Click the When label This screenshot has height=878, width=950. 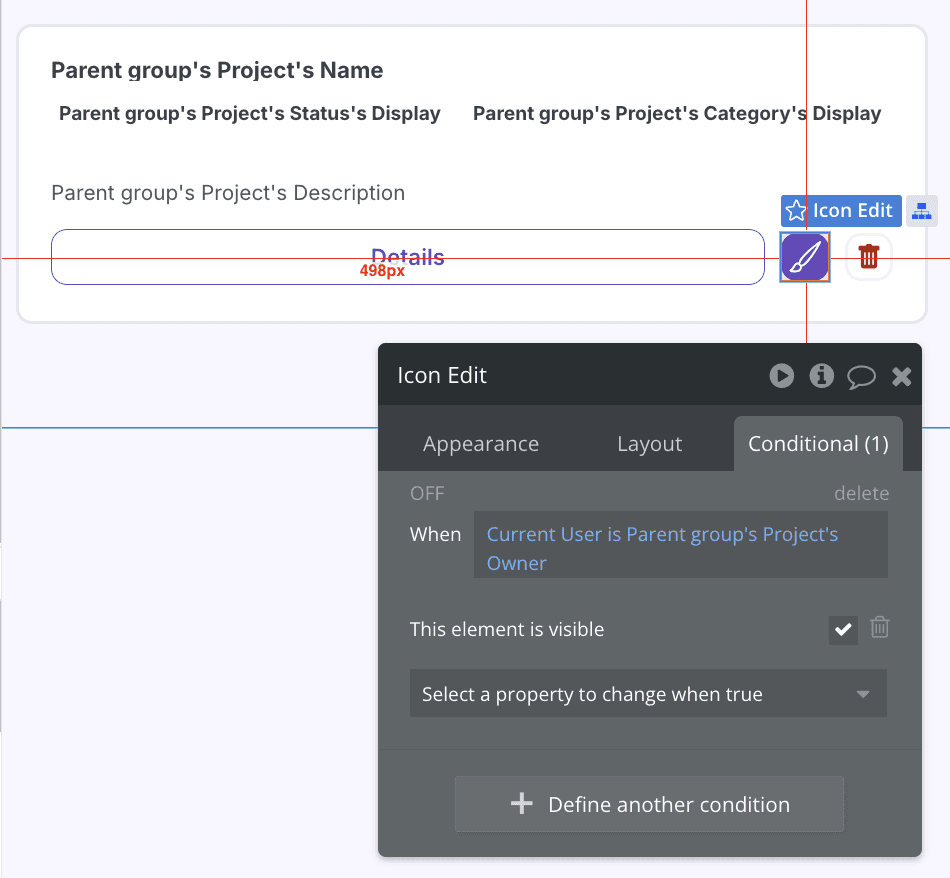coord(435,534)
